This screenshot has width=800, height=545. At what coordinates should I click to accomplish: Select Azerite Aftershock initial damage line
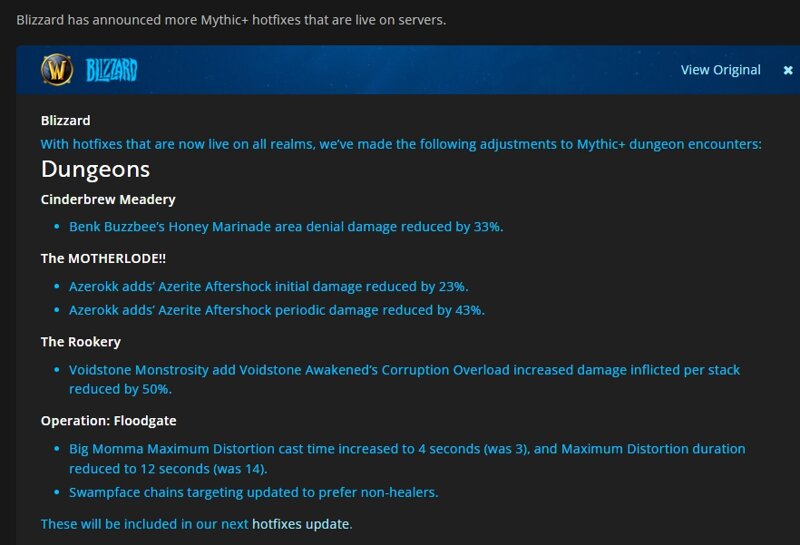(x=269, y=286)
